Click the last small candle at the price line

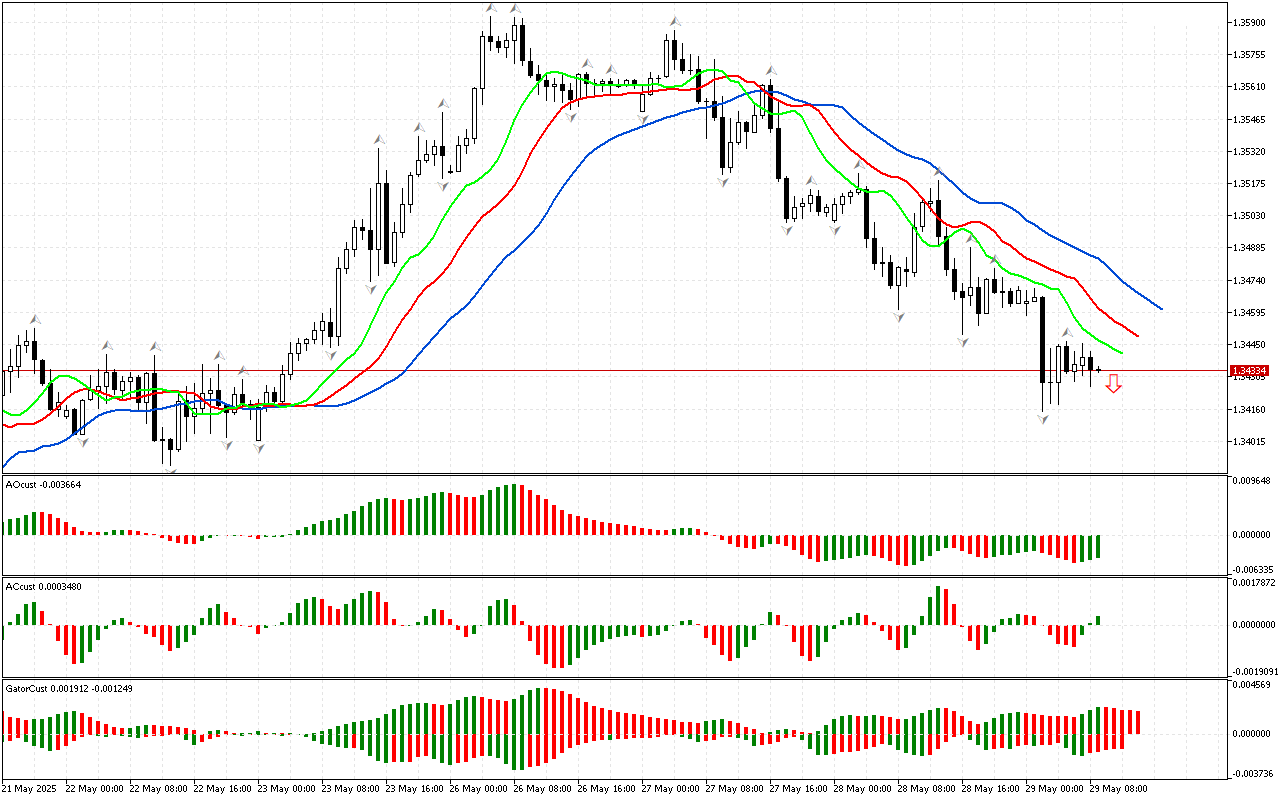[x=1099, y=370]
